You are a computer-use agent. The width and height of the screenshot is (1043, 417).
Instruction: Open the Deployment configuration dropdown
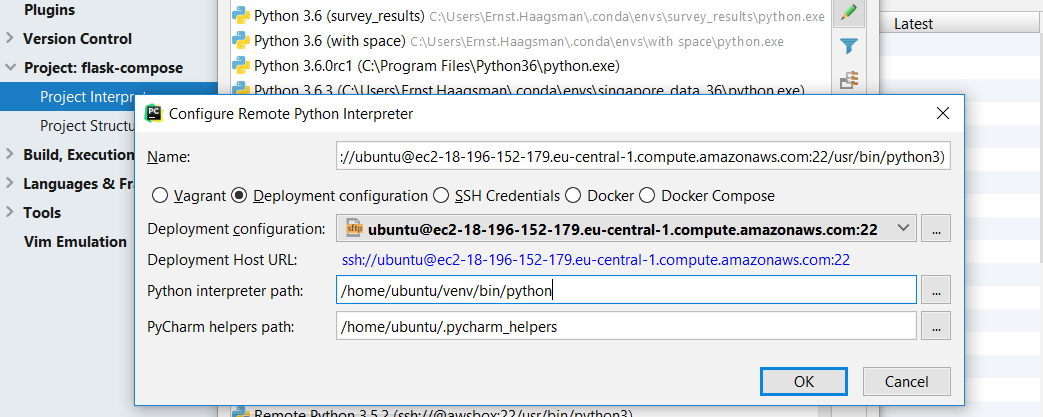click(x=627, y=229)
